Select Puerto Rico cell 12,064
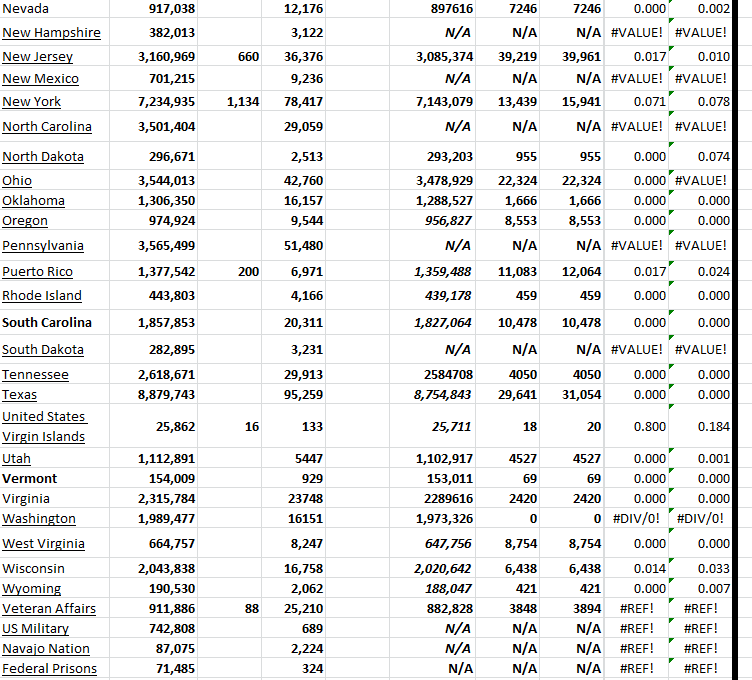Image resolution: width=752 pixels, height=680 pixels. point(572,272)
